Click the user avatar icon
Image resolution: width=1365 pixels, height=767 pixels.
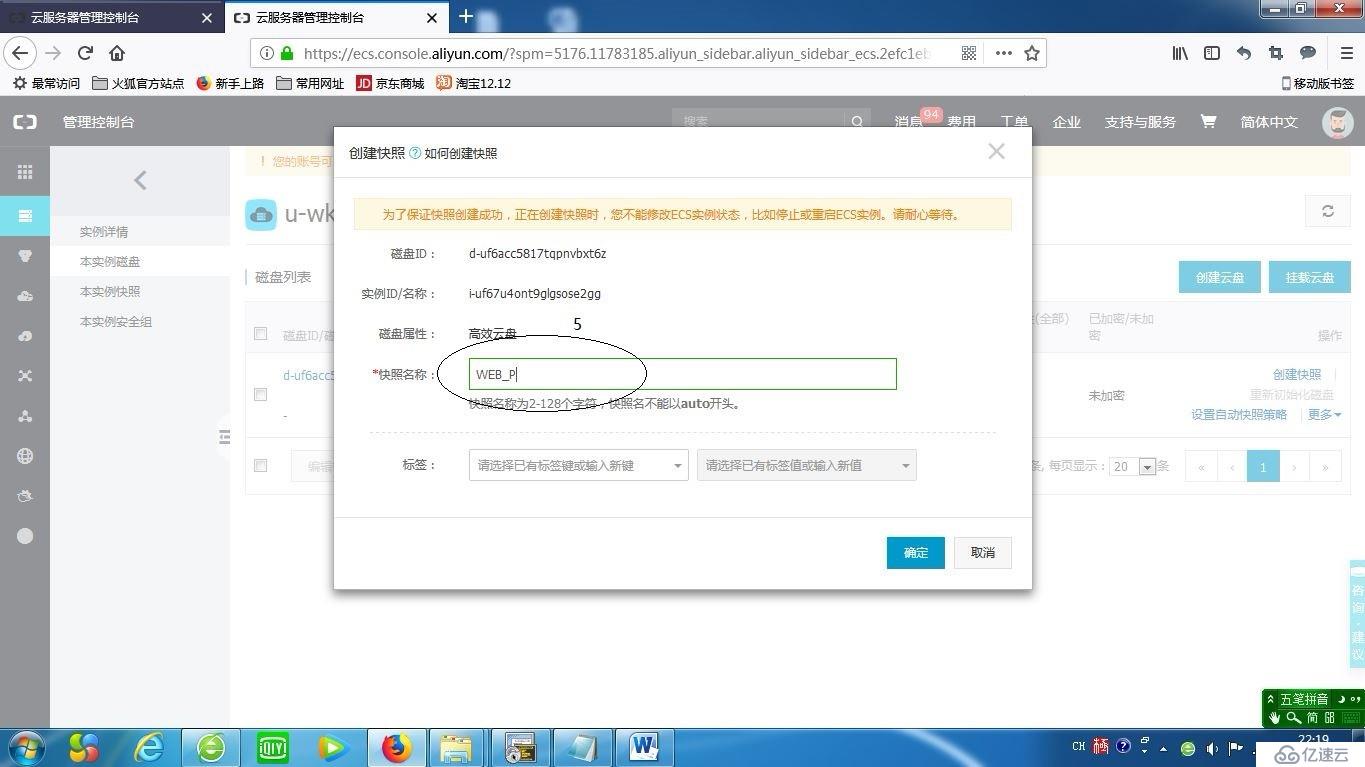coord(1338,122)
